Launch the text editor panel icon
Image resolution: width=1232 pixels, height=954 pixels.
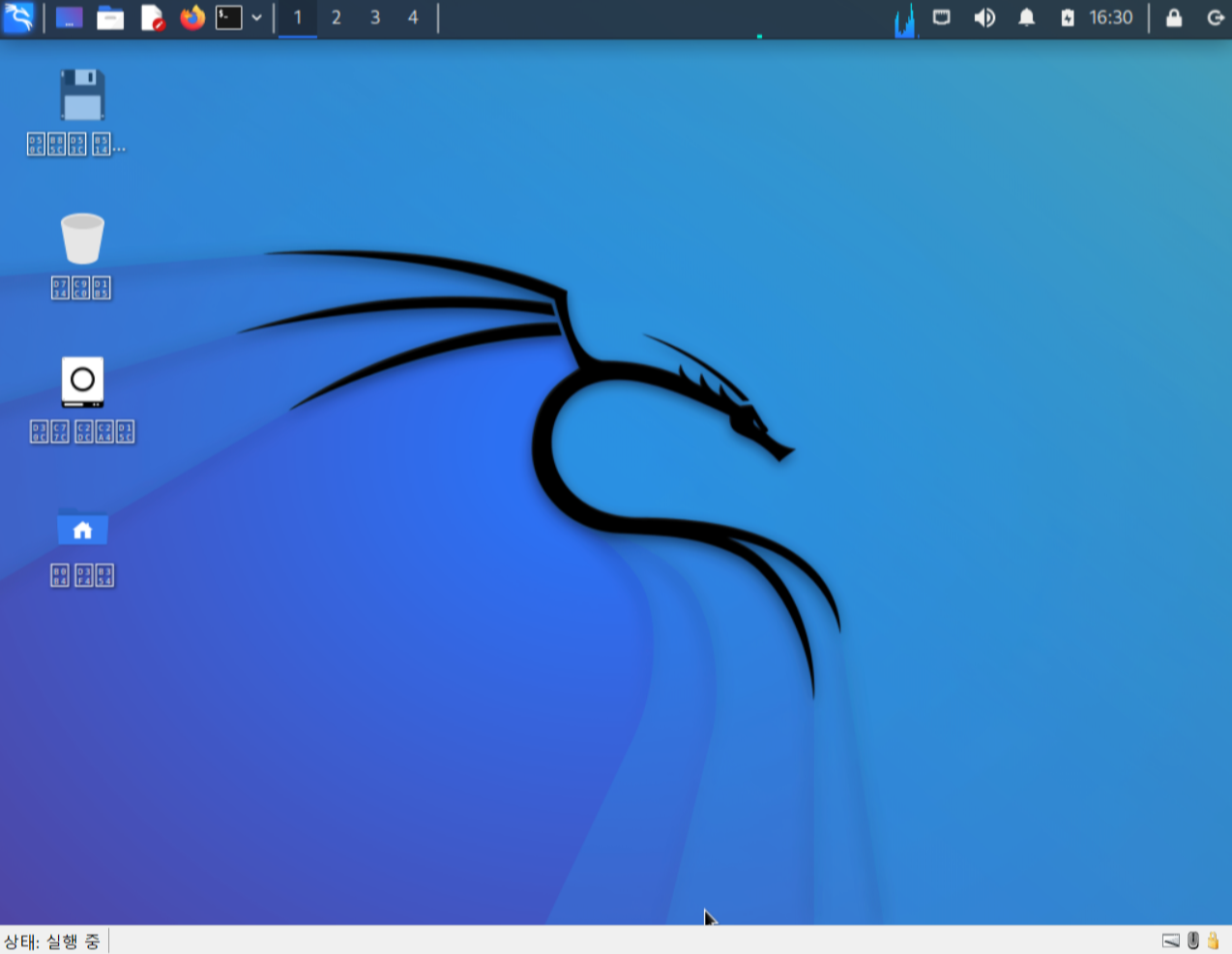coord(153,17)
